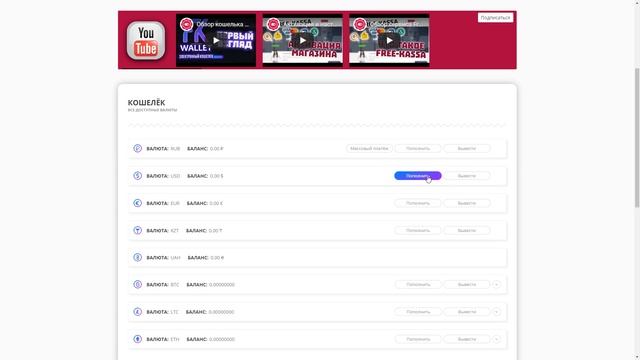Click Вывести in the RUB row
The image size is (640, 360).
pyautogui.click(x=467, y=149)
